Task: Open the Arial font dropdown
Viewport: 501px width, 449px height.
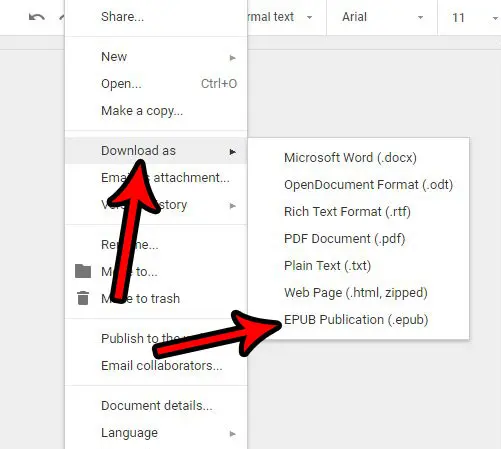Action: 382,17
